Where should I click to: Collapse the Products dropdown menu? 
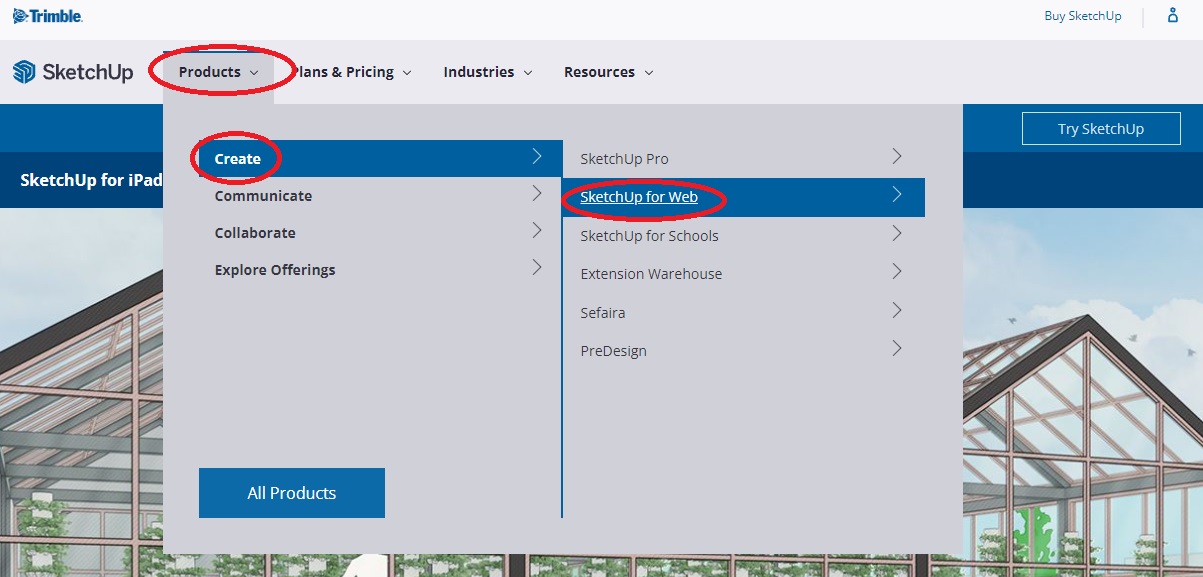tap(219, 72)
